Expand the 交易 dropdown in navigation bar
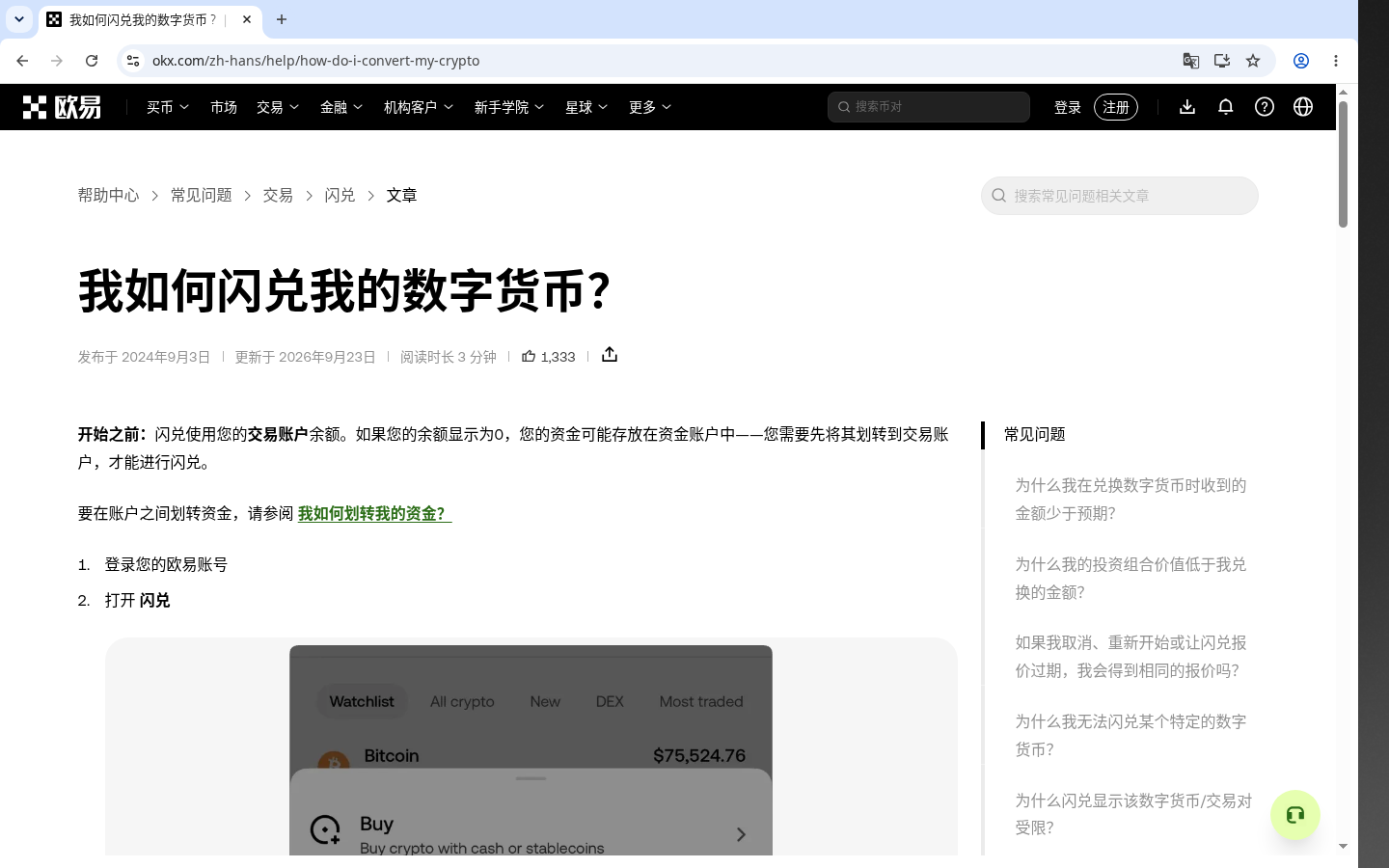Screen dimensions: 1389x868 (x=278, y=107)
